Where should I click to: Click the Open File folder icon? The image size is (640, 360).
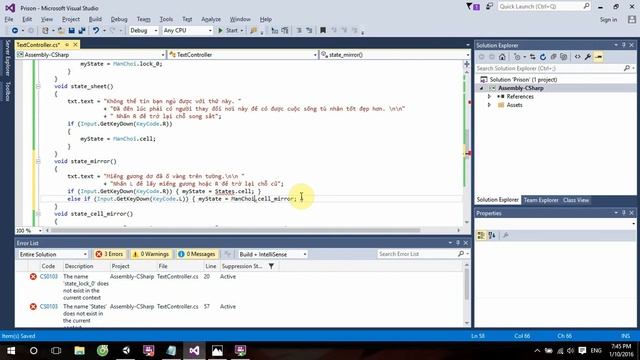(x=61, y=31)
